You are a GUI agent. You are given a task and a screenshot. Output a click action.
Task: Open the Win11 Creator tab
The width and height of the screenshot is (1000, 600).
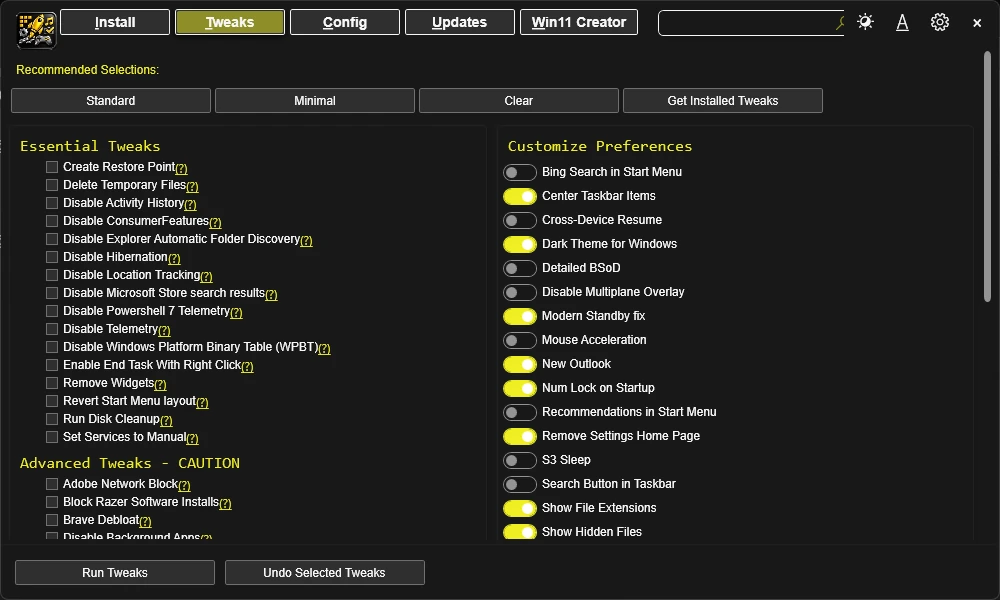click(x=578, y=22)
